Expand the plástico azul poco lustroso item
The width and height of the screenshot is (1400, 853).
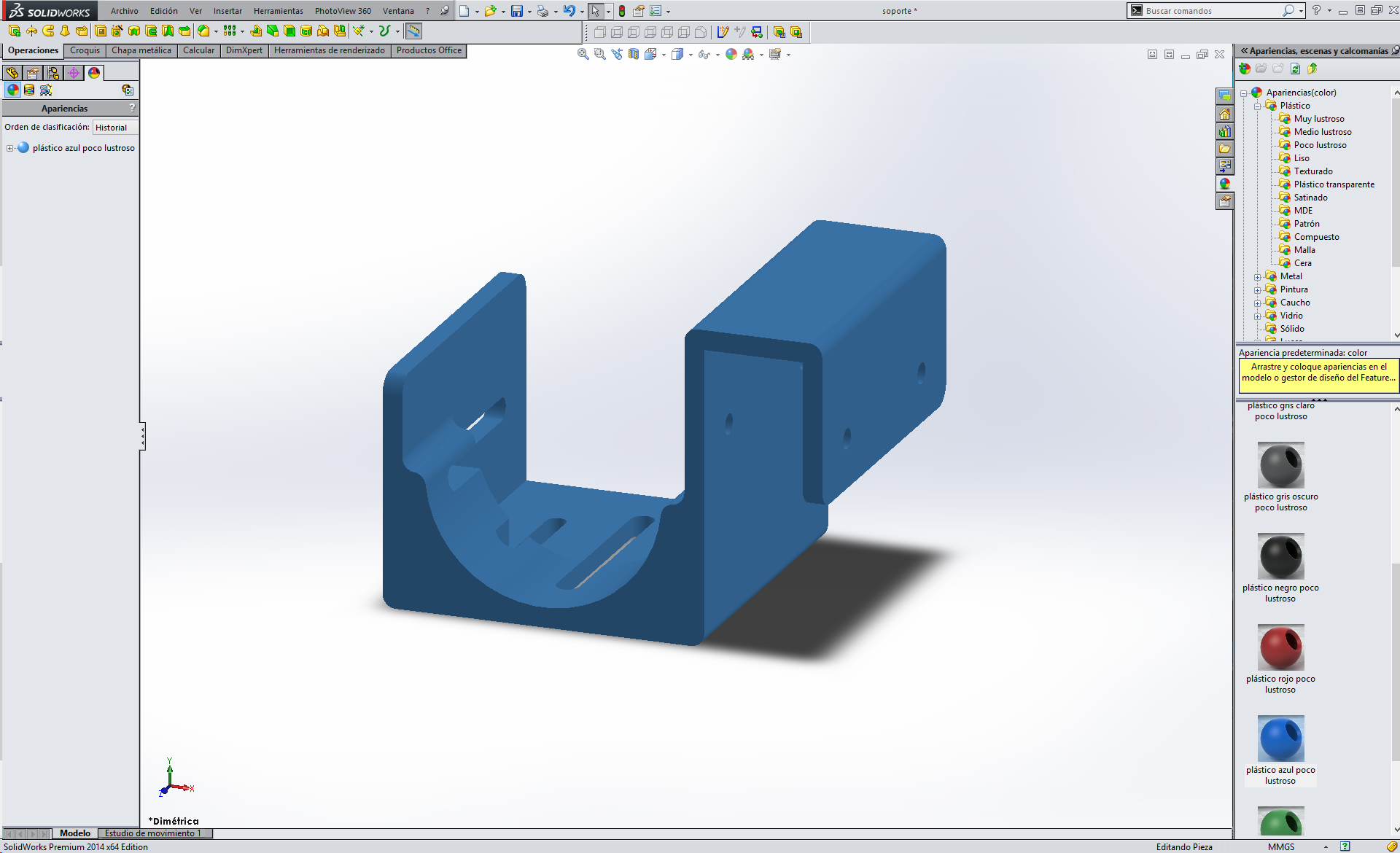10,148
